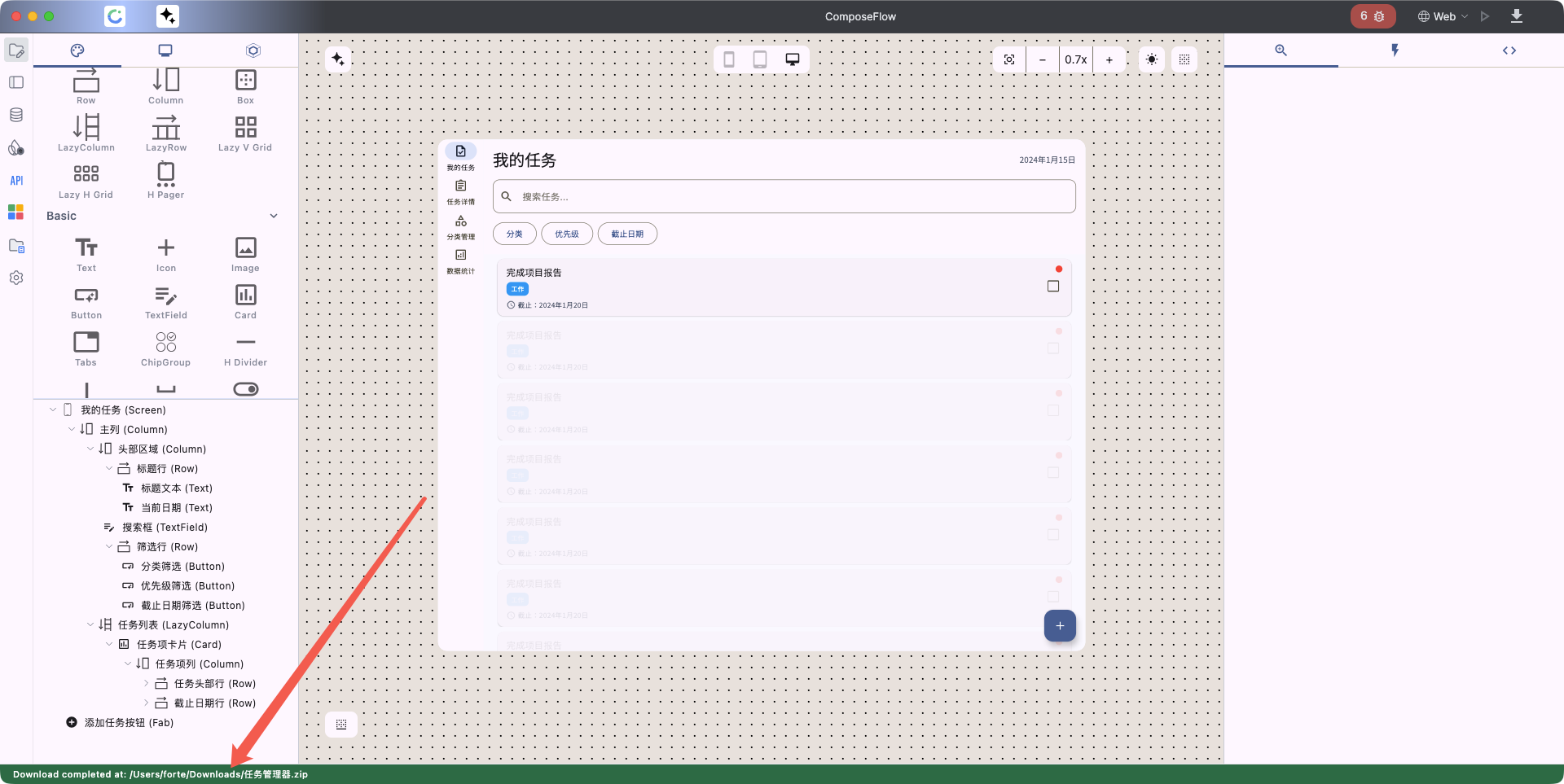Expand the 任务头部行 (Row) tree node
This screenshot has width=1564, height=784.
coord(147,684)
